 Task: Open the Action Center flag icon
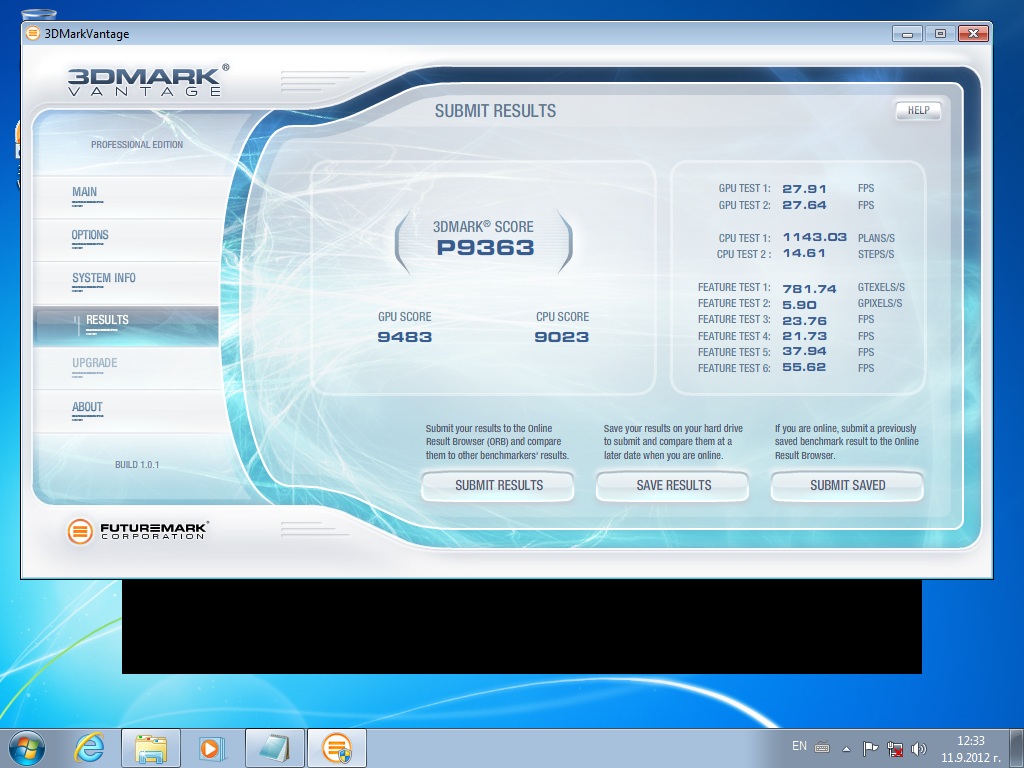click(870, 748)
